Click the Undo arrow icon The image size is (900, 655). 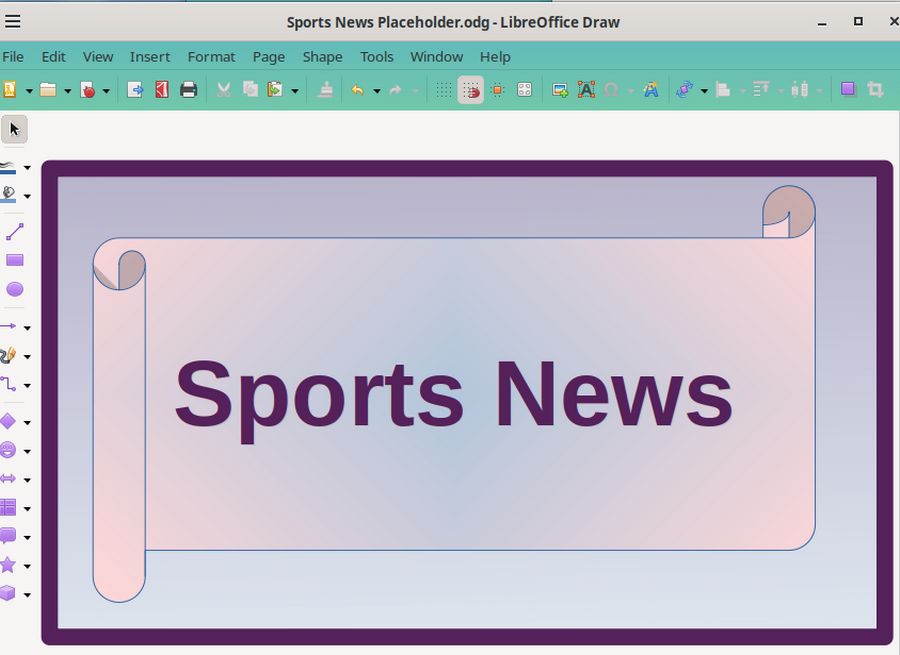pyautogui.click(x=357, y=90)
